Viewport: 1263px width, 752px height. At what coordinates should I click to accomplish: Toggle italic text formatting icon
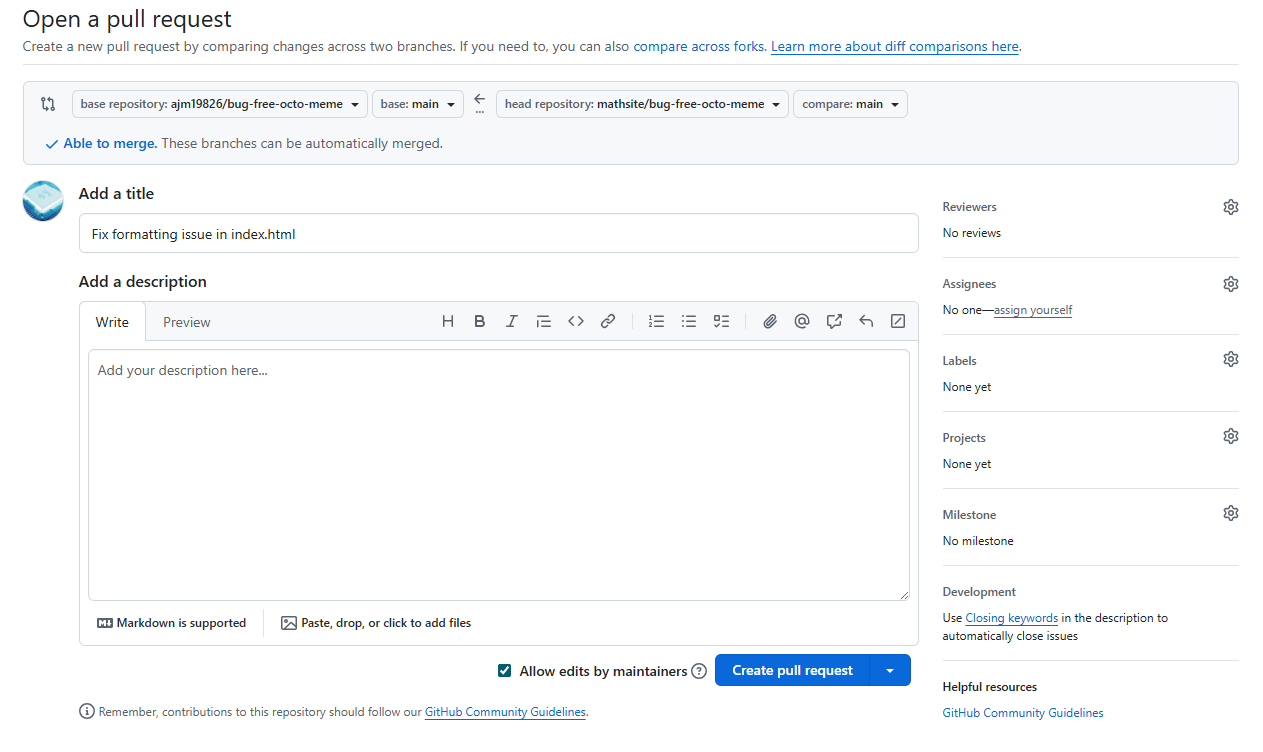pos(512,321)
